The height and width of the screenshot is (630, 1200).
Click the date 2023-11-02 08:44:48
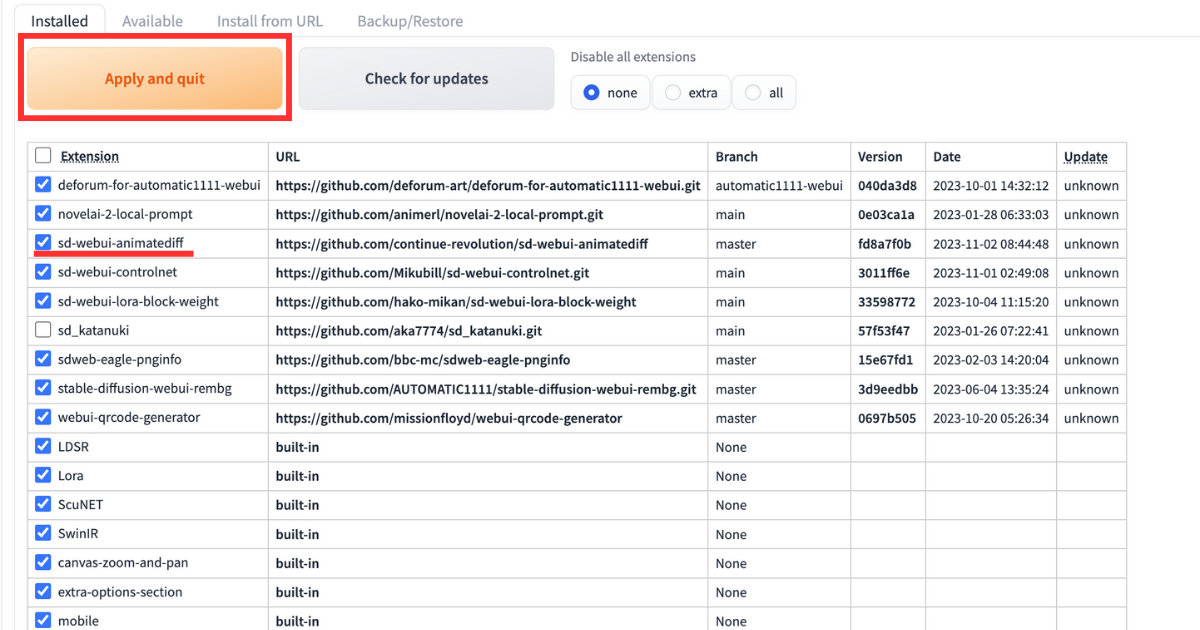[991, 244]
